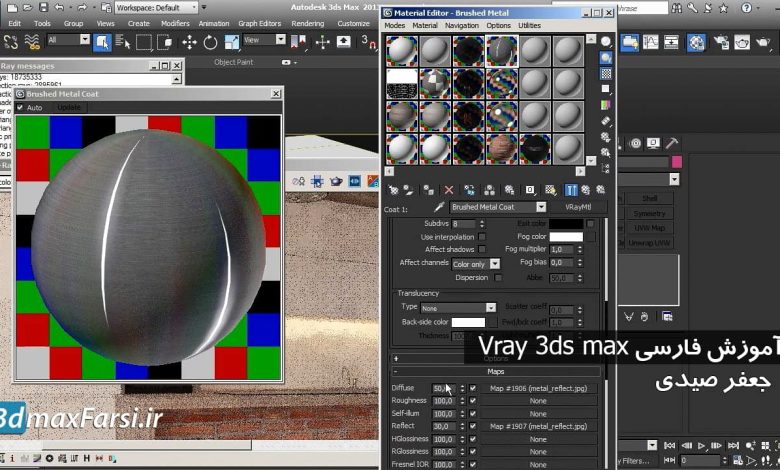The width and height of the screenshot is (780, 470).
Task: Choose Rectangular Selection Region tool
Action: [x=143, y=42]
